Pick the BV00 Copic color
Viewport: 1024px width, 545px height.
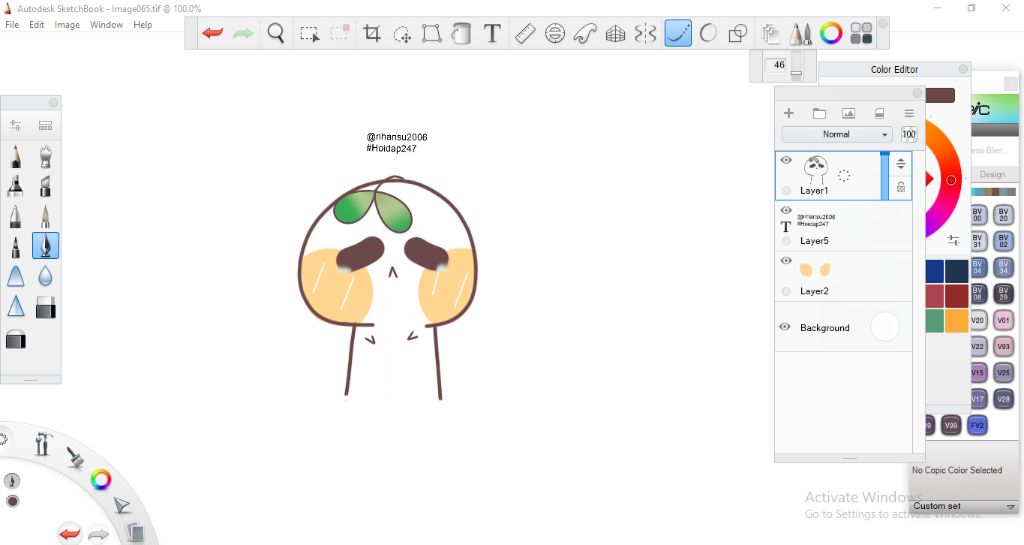[977, 215]
